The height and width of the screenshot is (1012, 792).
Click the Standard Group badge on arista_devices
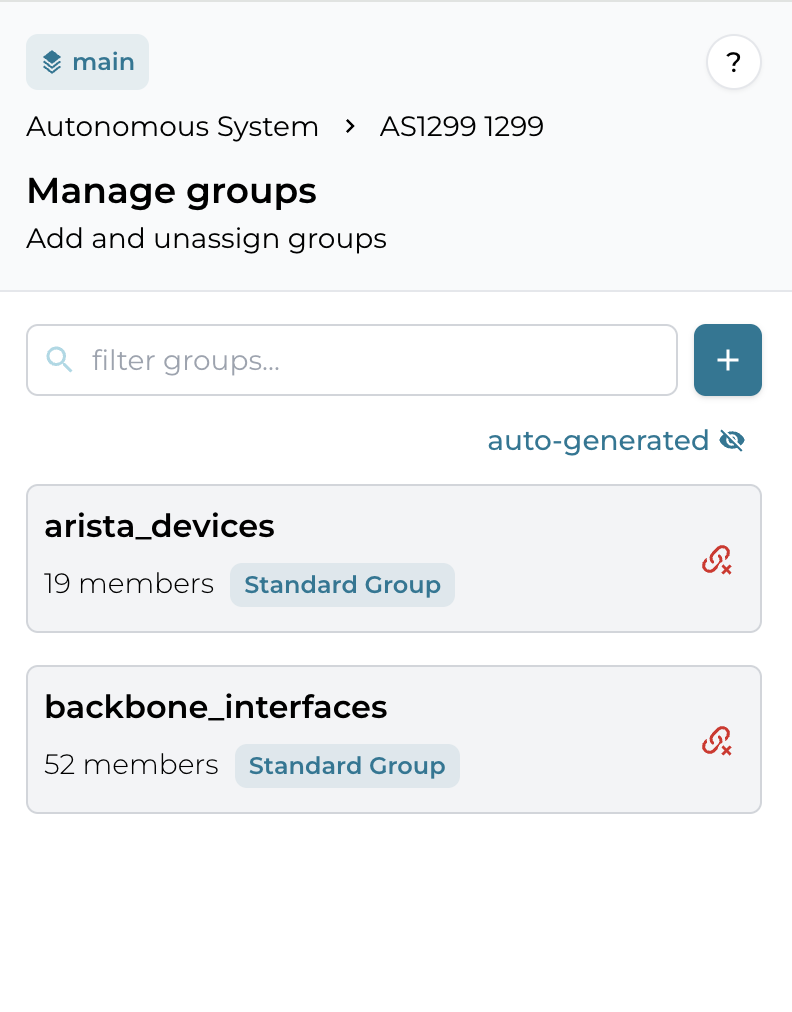pyautogui.click(x=342, y=584)
